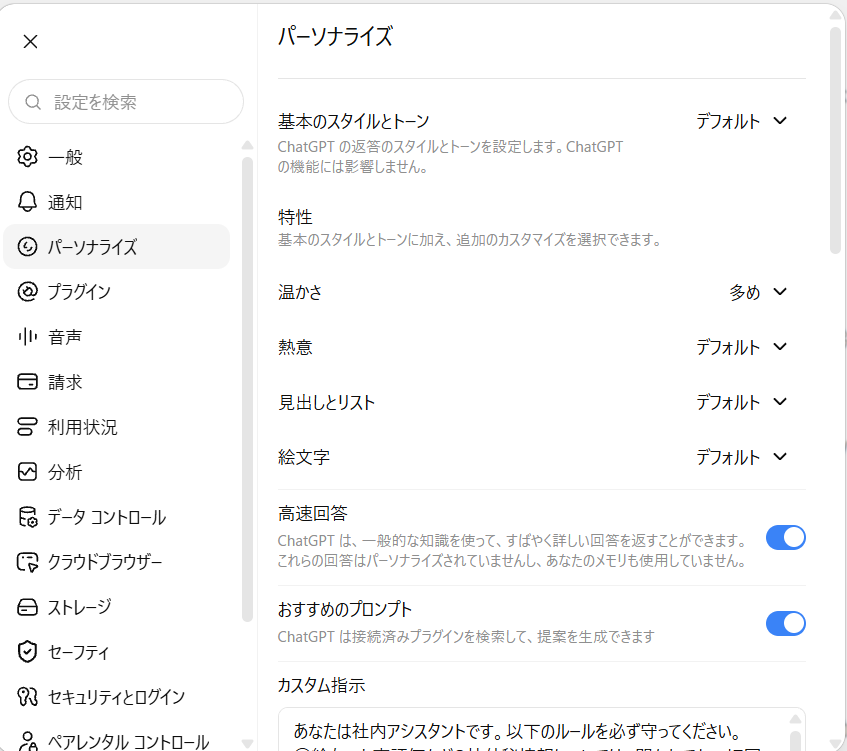Open the 見出しとリスト dropdown
This screenshot has width=847, height=751.
click(x=741, y=402)
